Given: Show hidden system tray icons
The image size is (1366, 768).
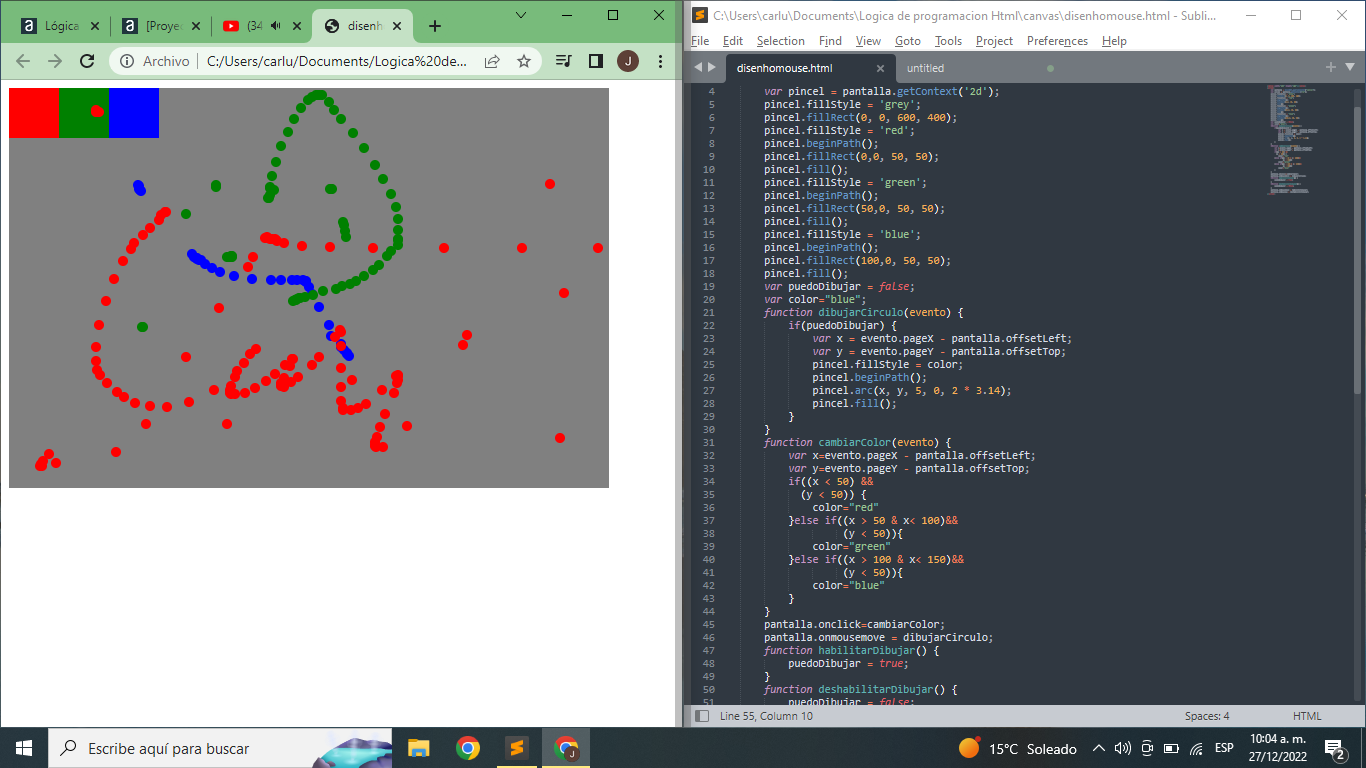Looking at the screenshot, I should coord(1098,748).
